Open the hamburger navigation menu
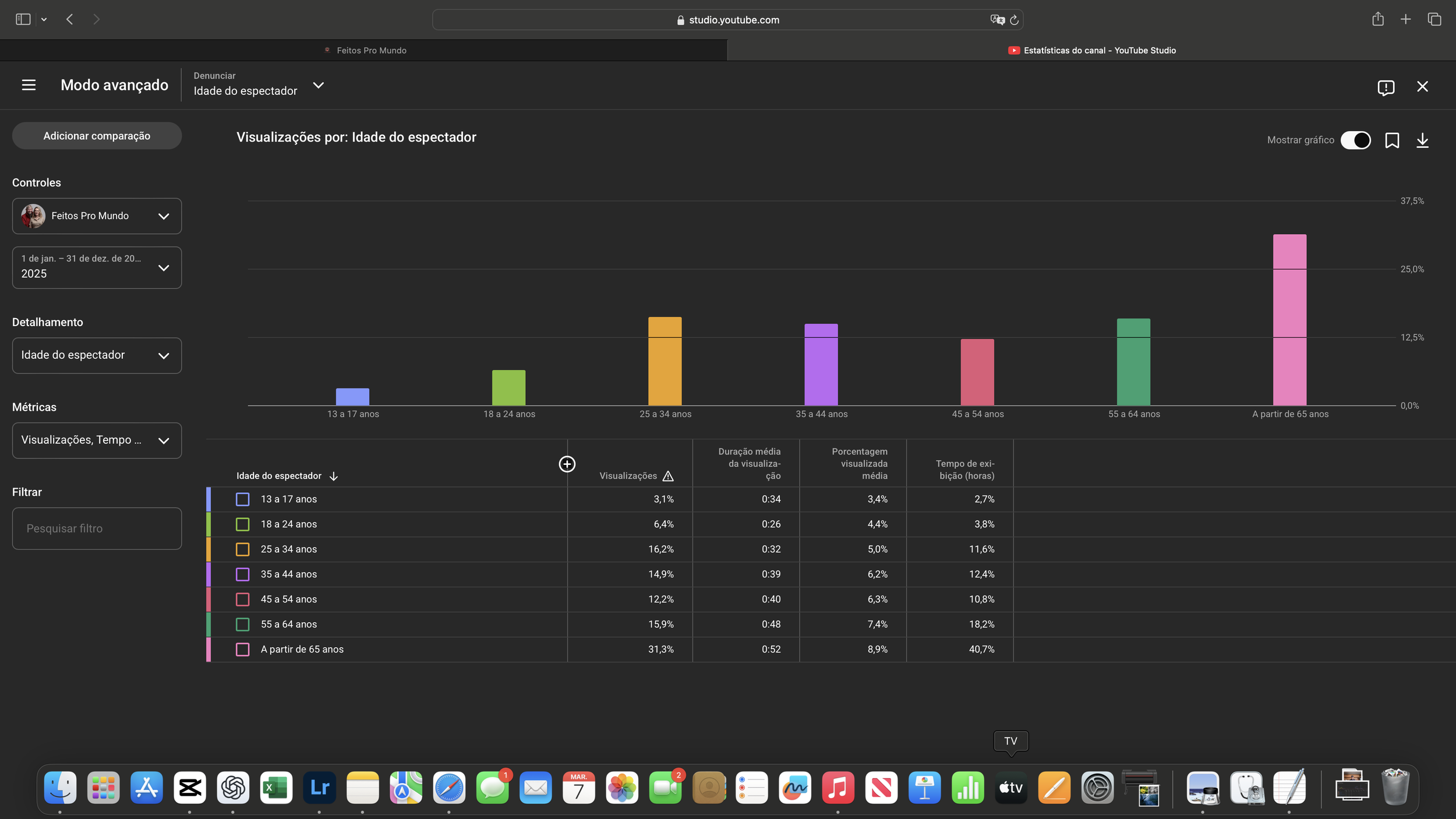This screenshot has width=1456, height=819. [29, 85]
